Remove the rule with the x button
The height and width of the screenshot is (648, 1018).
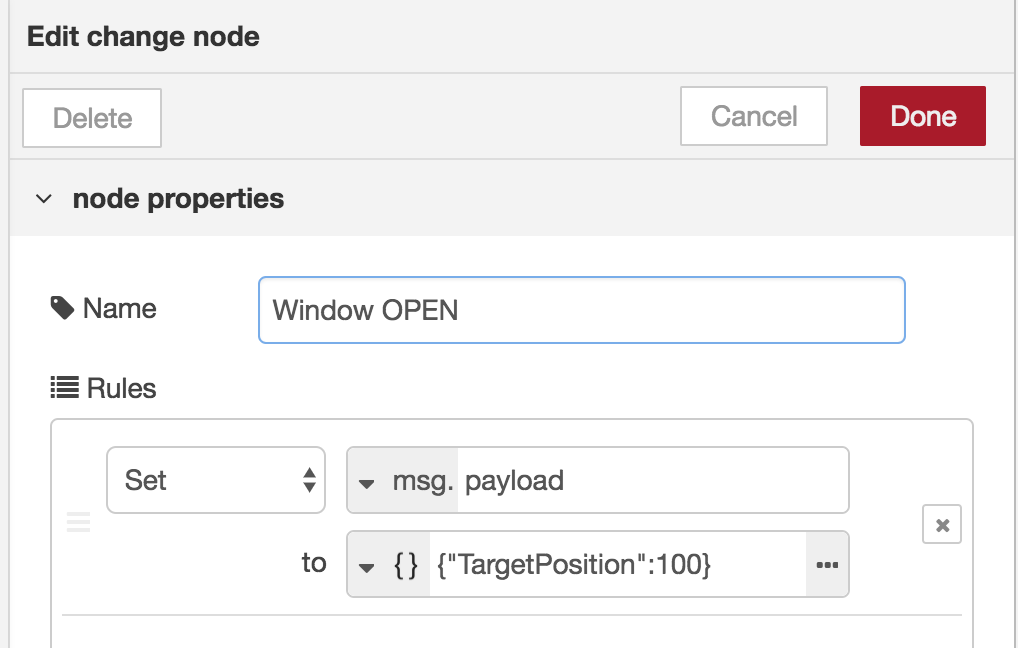click(x=941, y=524)
